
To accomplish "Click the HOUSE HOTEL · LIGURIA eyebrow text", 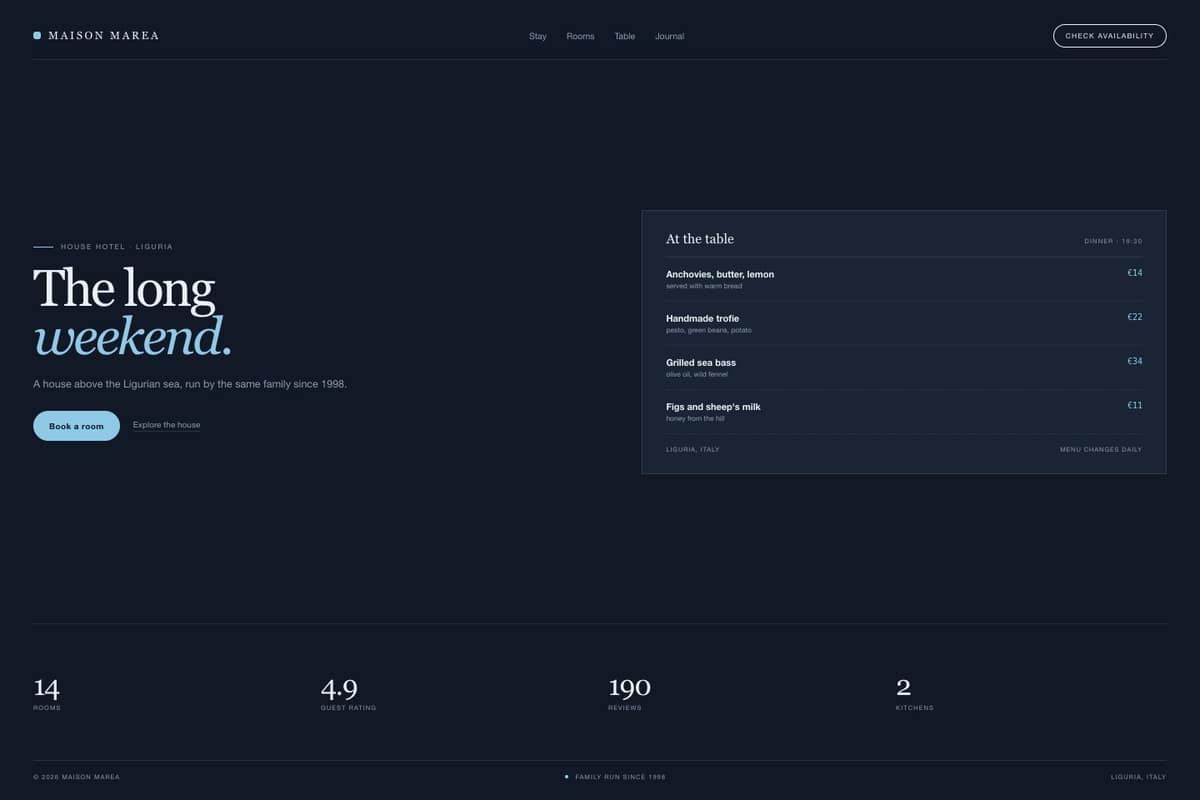I will pyautogui.click(x=116, y=246).
